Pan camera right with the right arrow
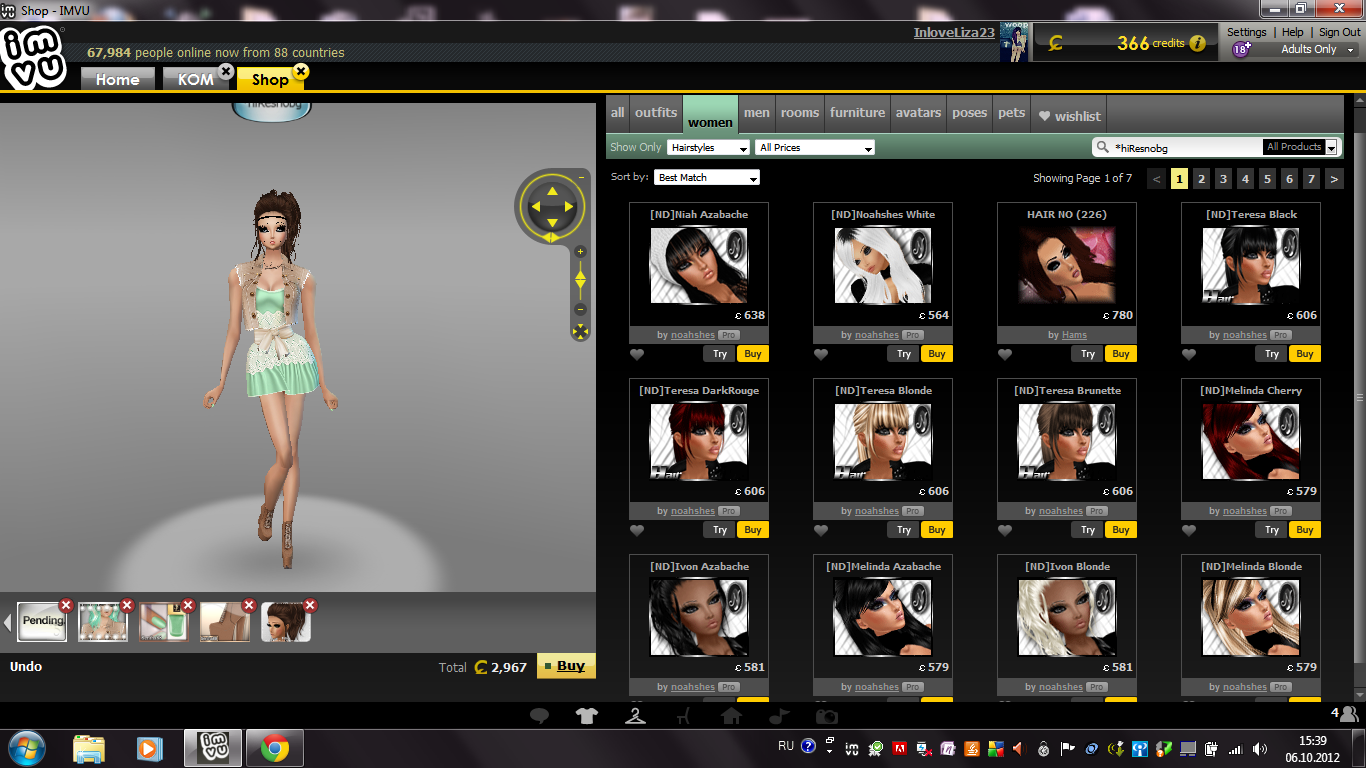 (568, 207)
